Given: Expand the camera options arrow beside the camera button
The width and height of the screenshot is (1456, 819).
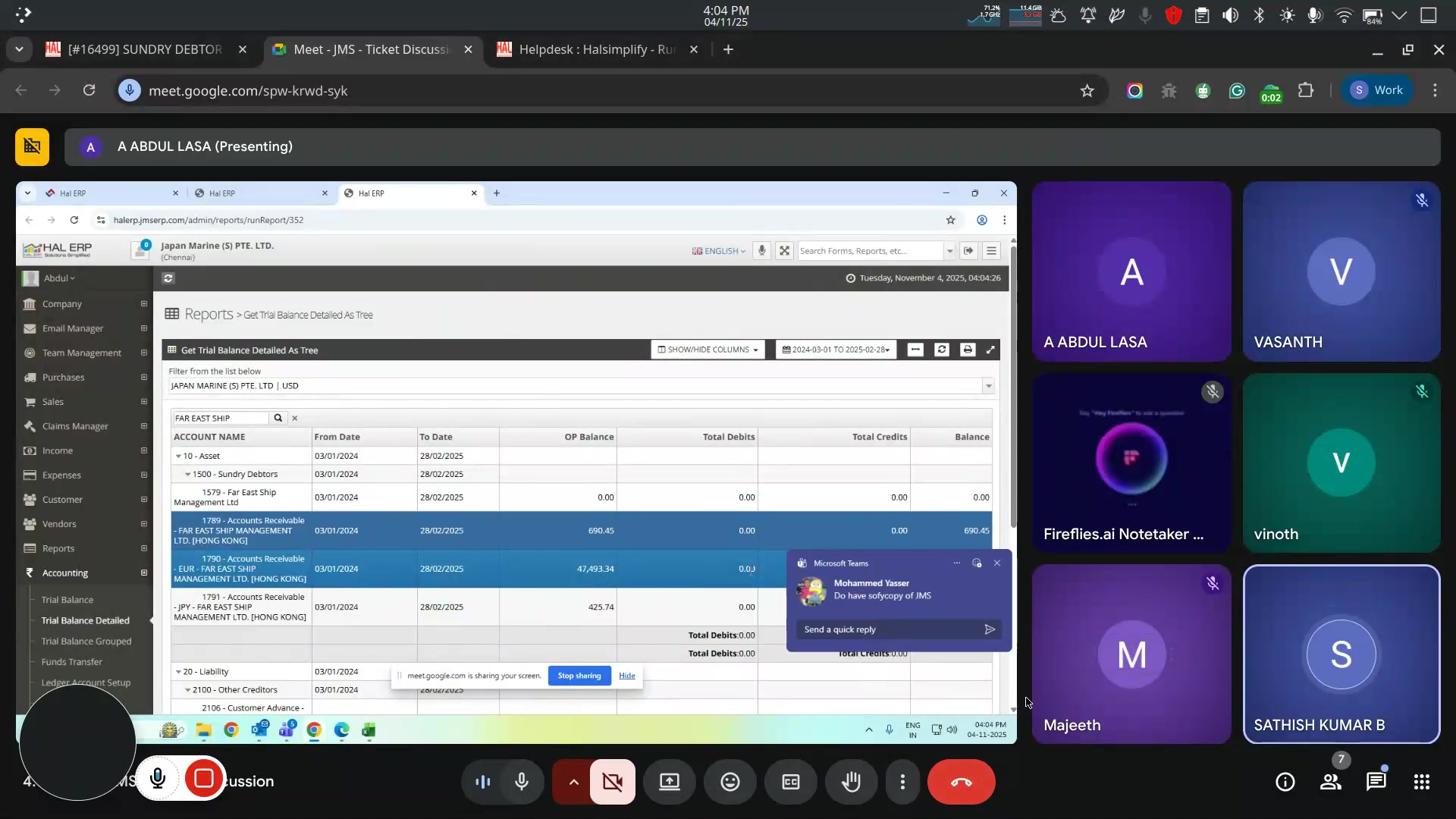Looking at the screenshot, I should 573,782.
